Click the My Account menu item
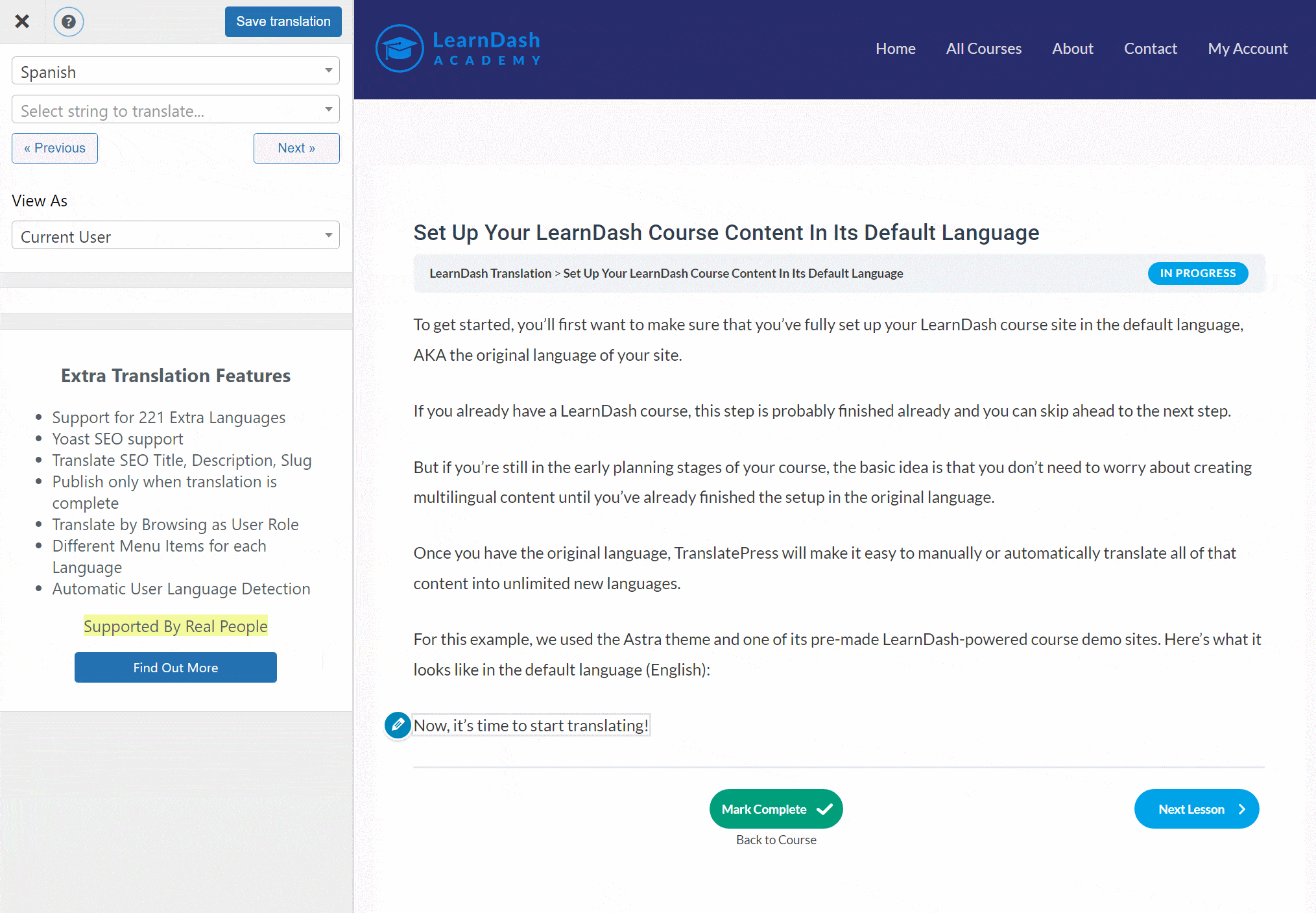This screenshot has width=1316, height=913. click(1248, 48)
